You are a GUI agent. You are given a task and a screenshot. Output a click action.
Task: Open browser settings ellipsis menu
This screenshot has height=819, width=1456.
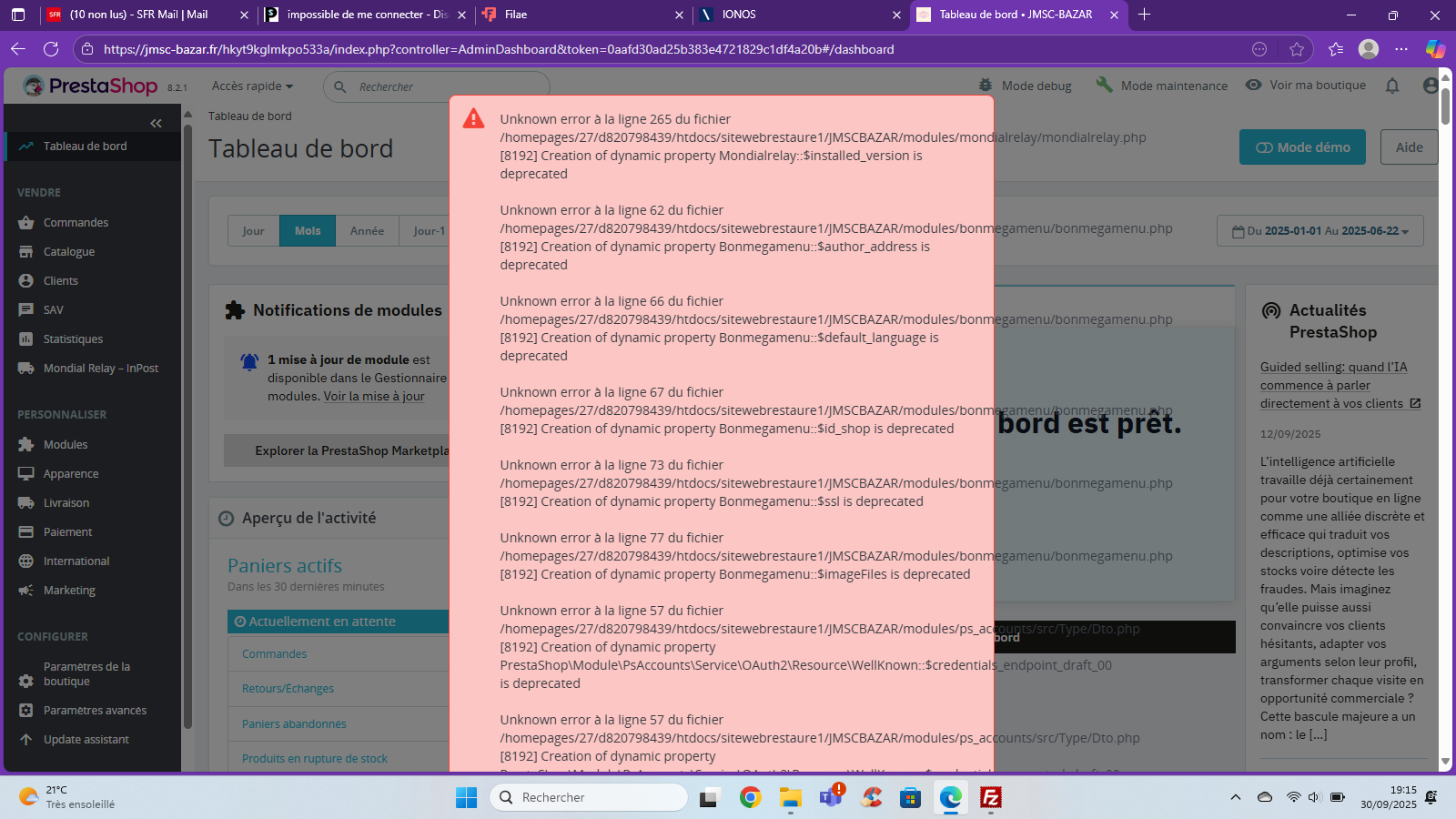click(1401, 49)
